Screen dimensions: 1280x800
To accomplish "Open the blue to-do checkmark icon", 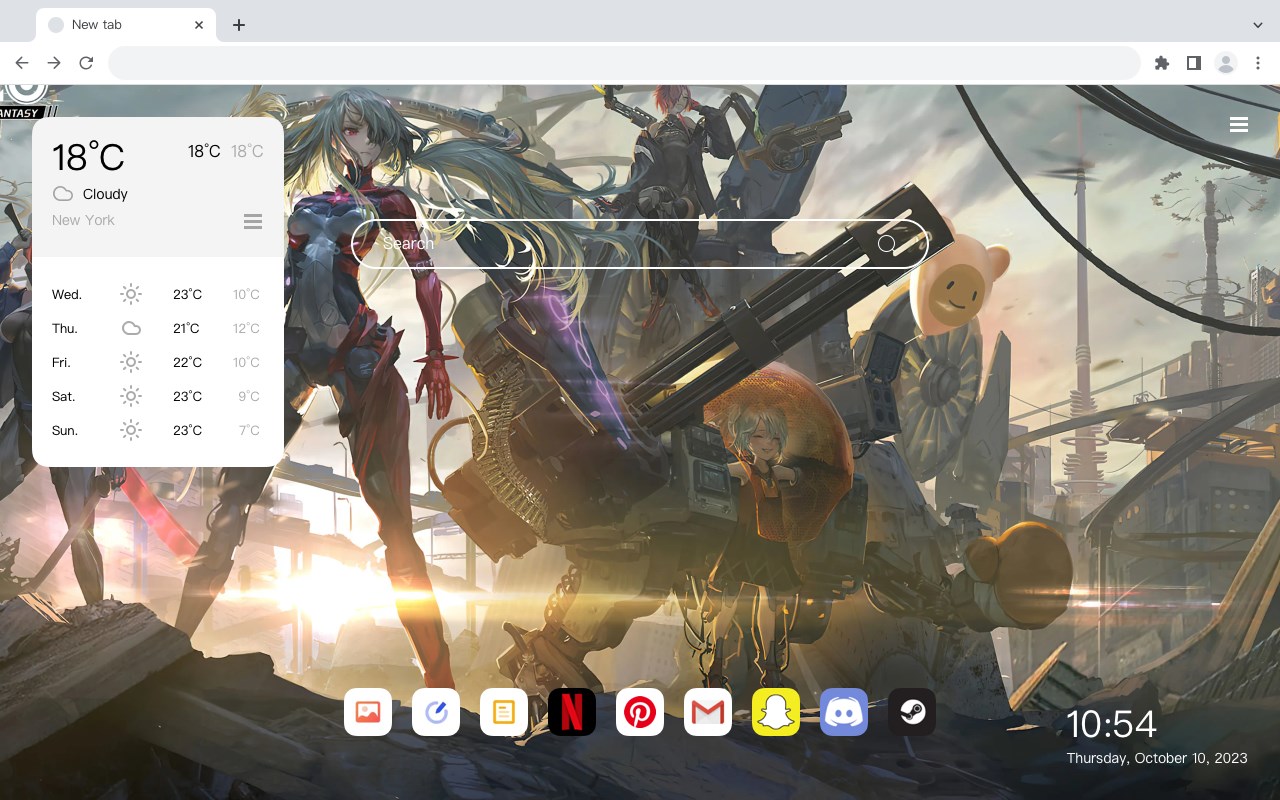I will point(436,712).
